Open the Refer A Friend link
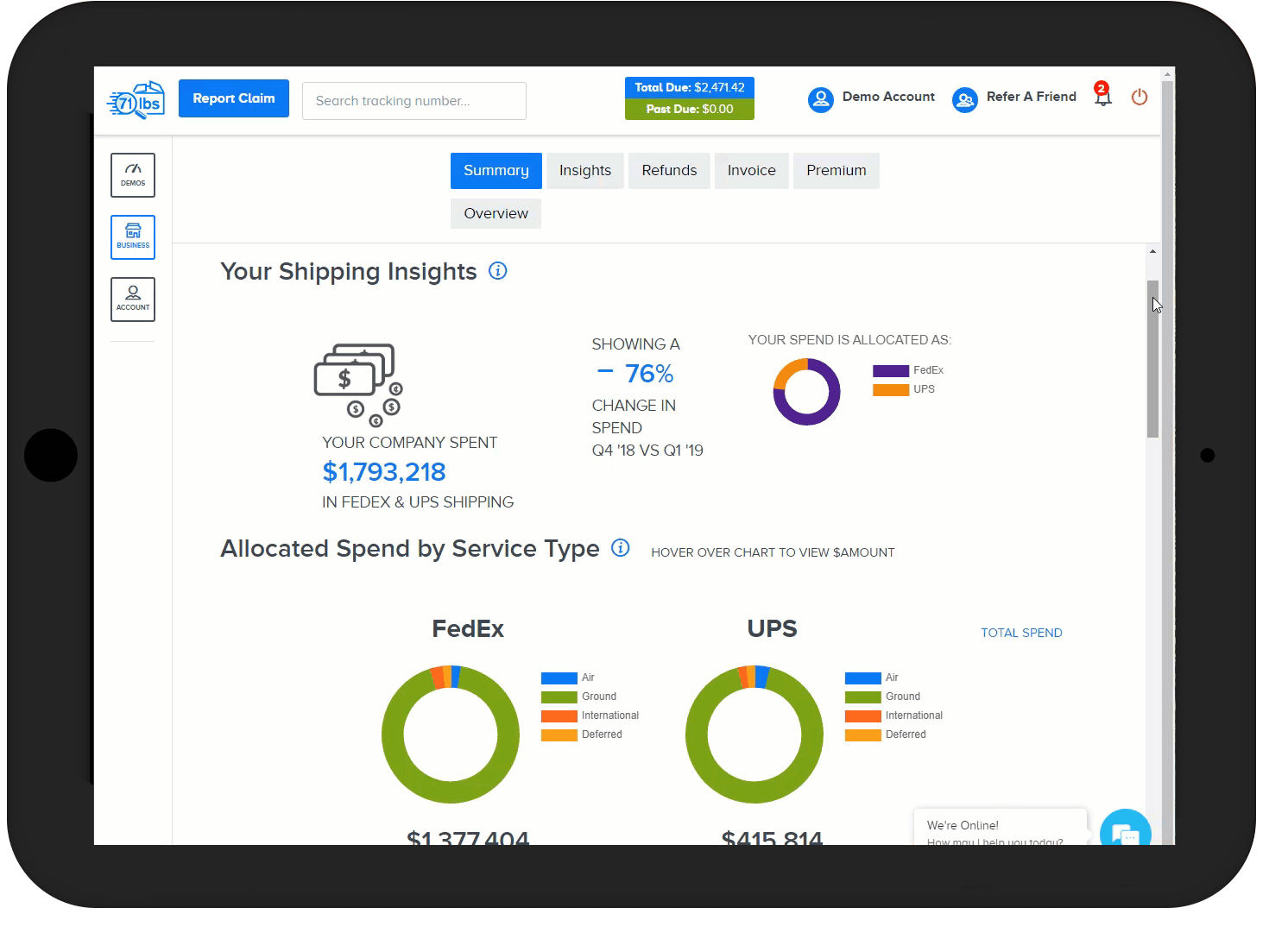This screenshot has width=1269, height=952. [x=1032, y=97]
